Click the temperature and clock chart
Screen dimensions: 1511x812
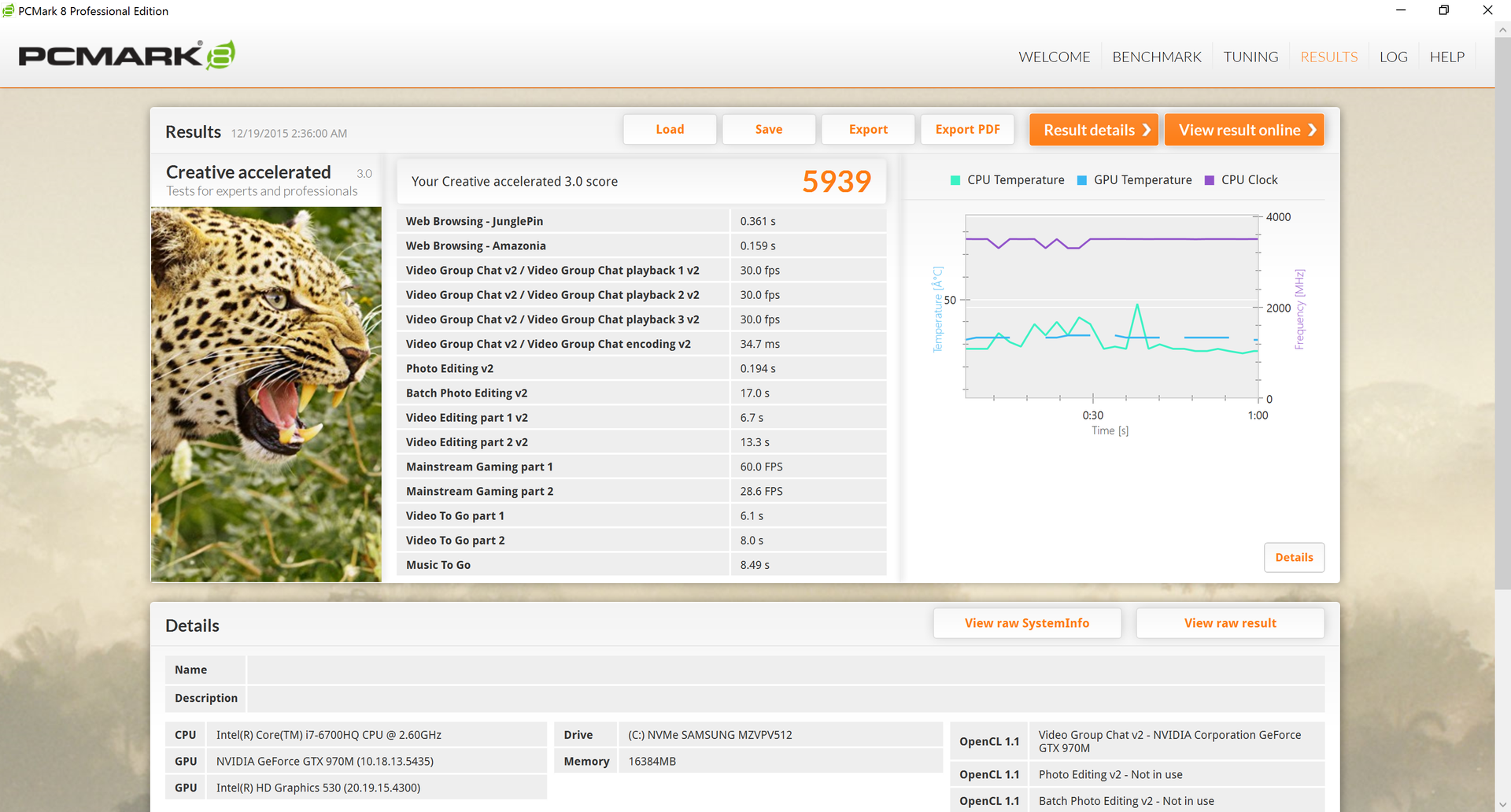pyautogui.click(x=1111, y=308)
